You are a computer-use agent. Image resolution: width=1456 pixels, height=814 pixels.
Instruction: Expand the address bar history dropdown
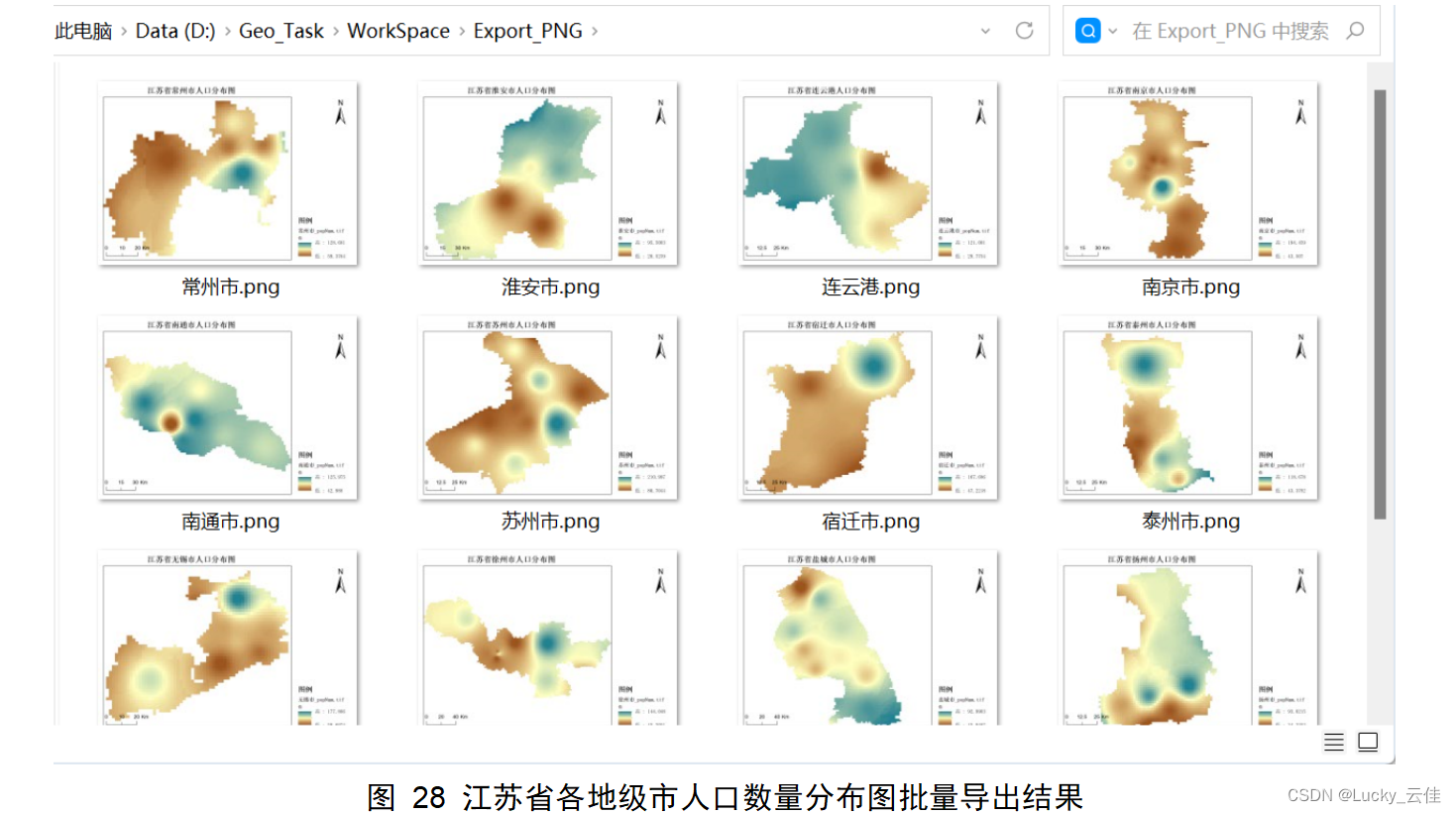[x=984, y=31]
